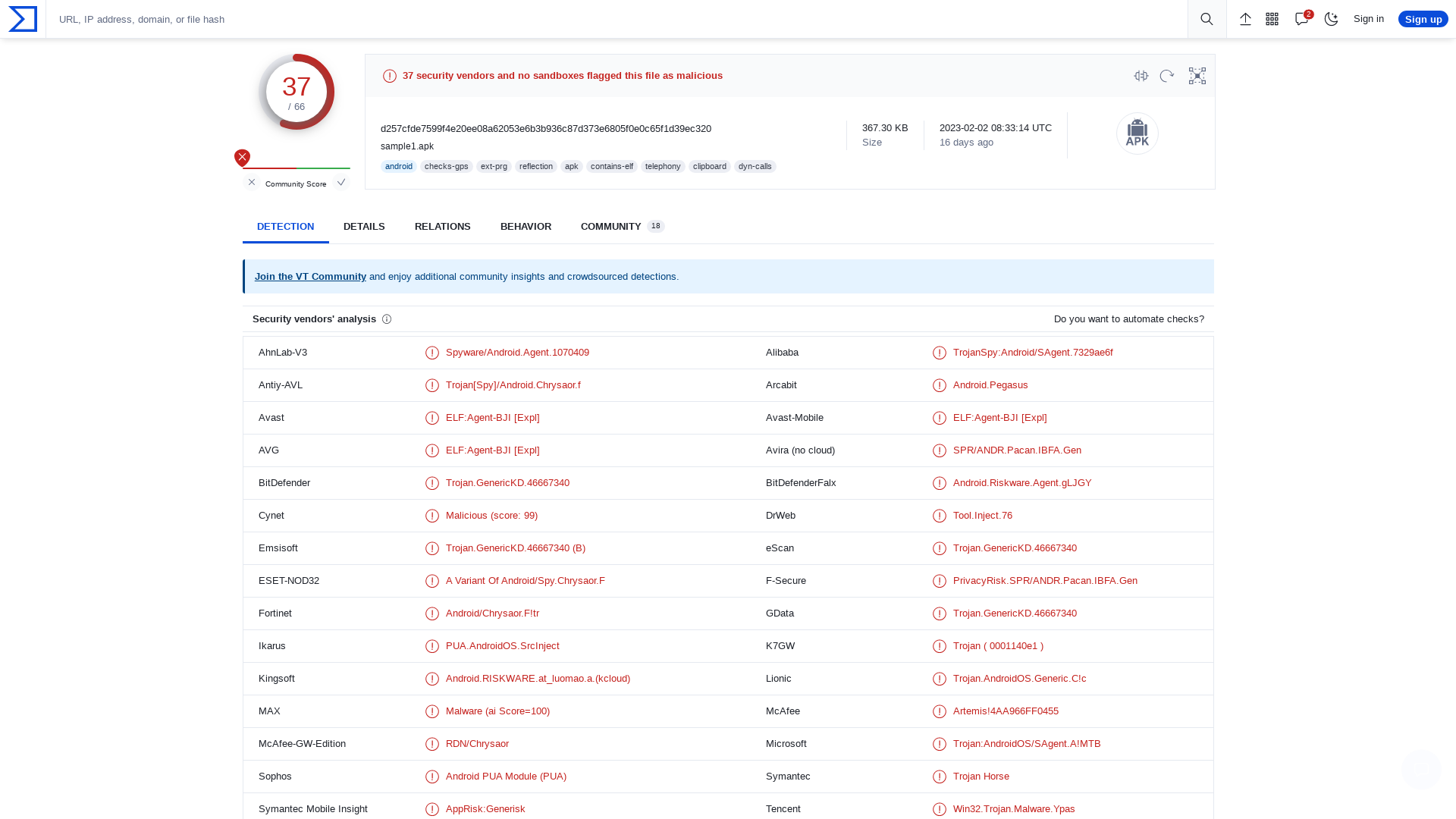Click Malicious (score: 99) result
The image size is (1456, 819).
point(491,516)
